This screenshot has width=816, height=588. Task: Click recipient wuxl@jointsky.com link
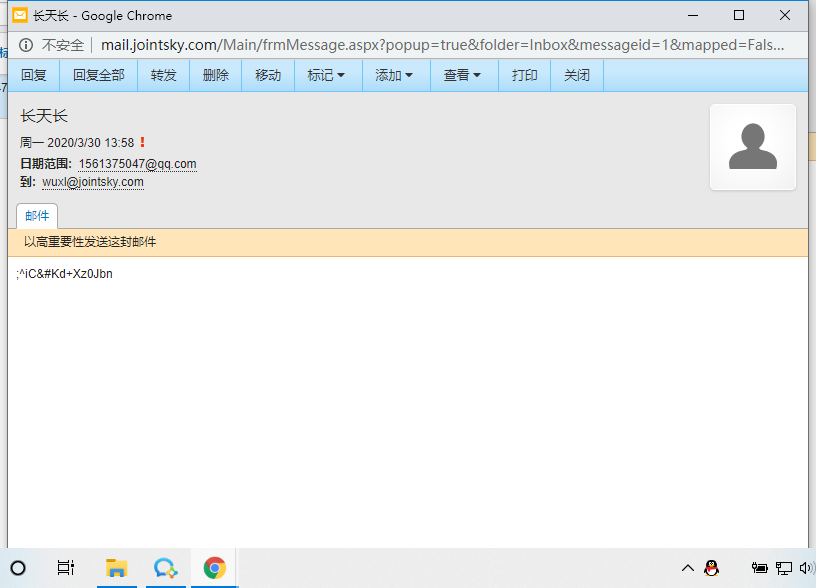[93, 182]
